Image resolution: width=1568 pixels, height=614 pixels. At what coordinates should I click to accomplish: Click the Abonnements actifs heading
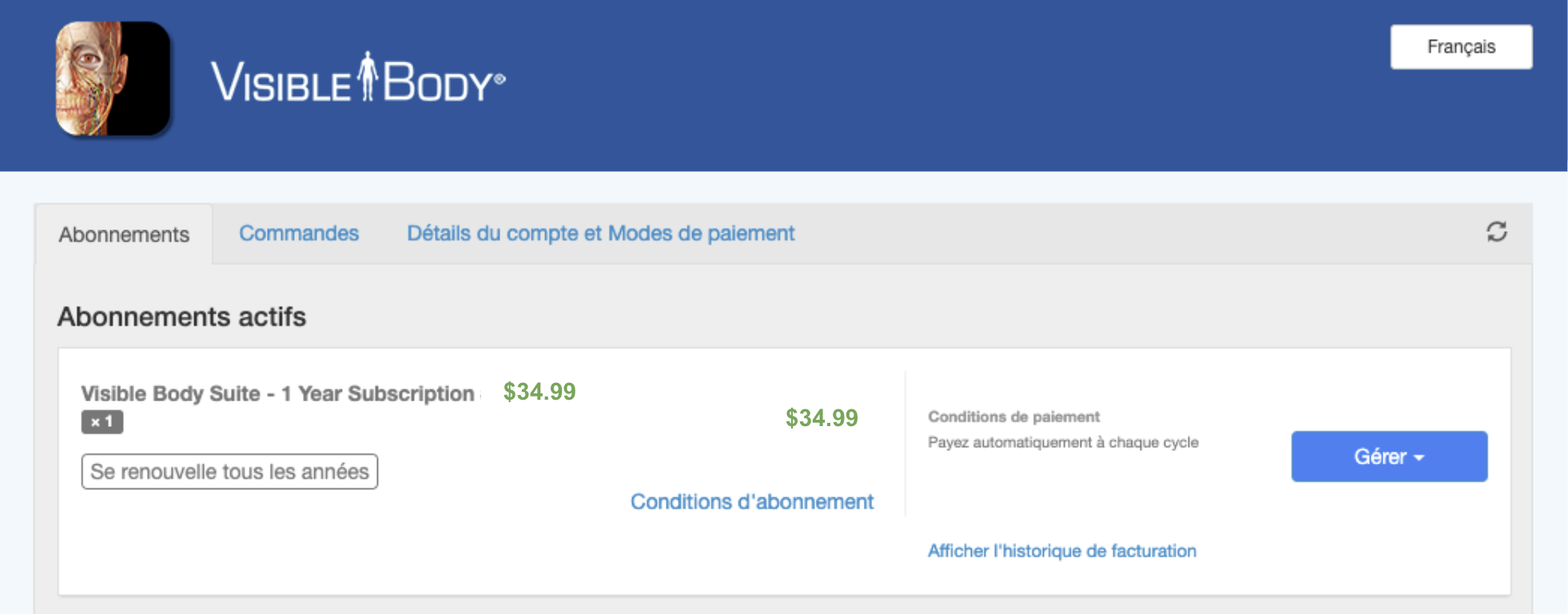[x=181, y=317]
